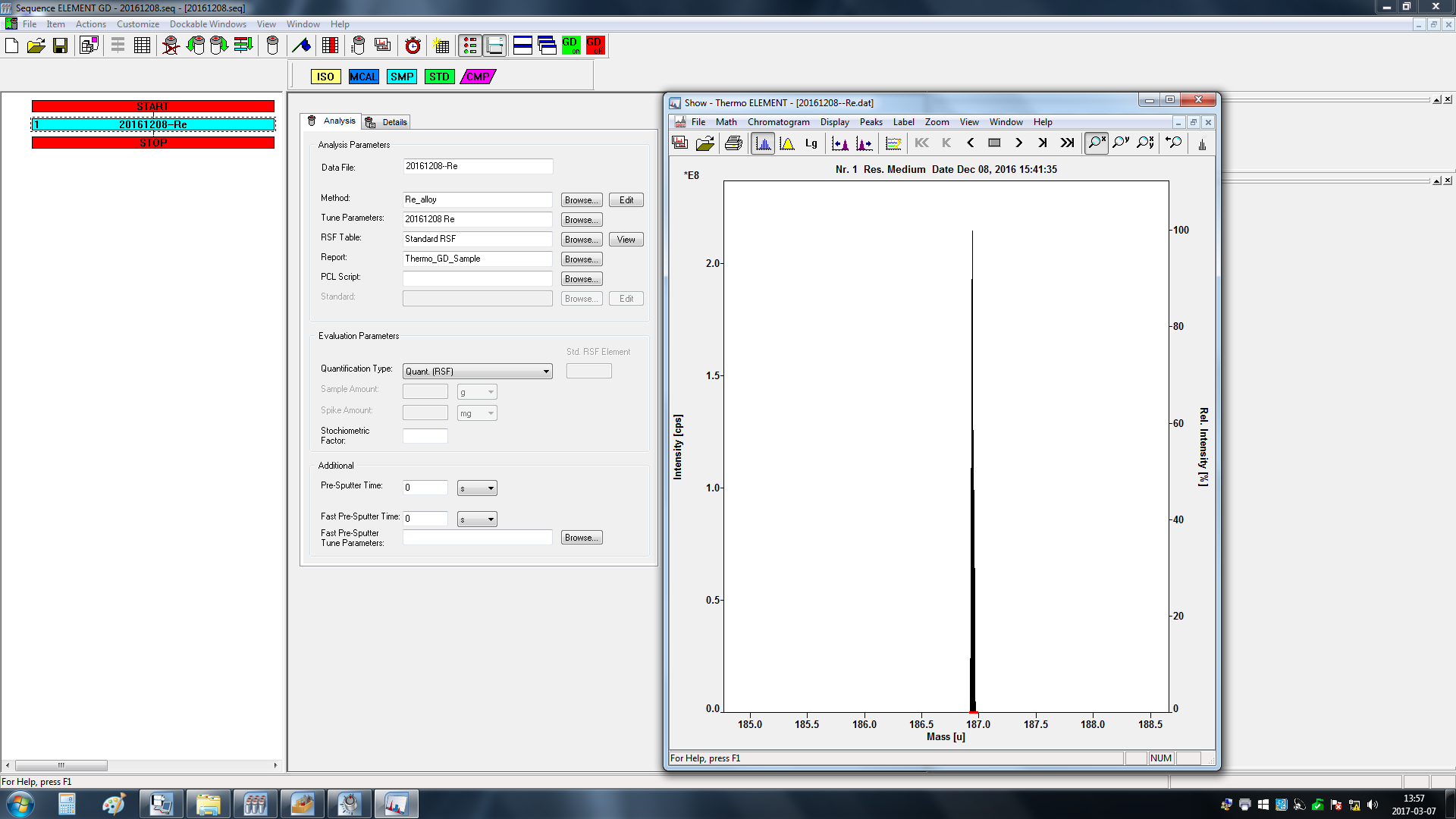Viewport: 1456px width, 819px height.
Task: Click undo zoom magnifier icon
Action: pos(1173,143)
